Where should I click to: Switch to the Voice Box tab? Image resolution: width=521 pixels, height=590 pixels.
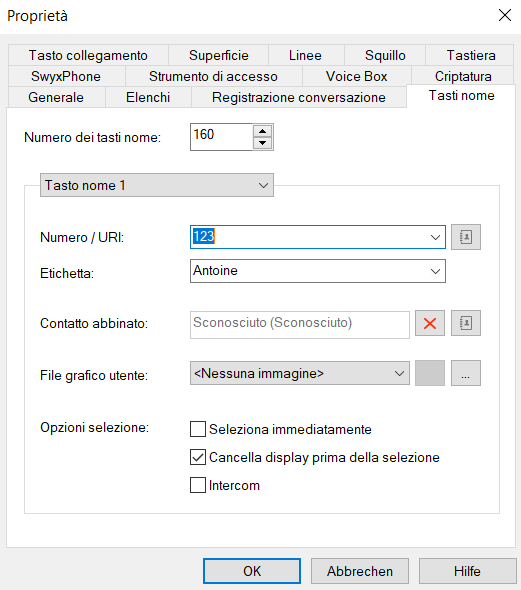[x=357, y=76]
